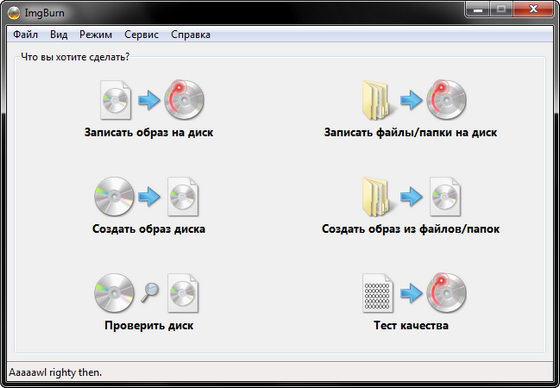Viewport: 560px width, 388px height.
Task: Launch Тест качества mode
Action: coord(411,325)
